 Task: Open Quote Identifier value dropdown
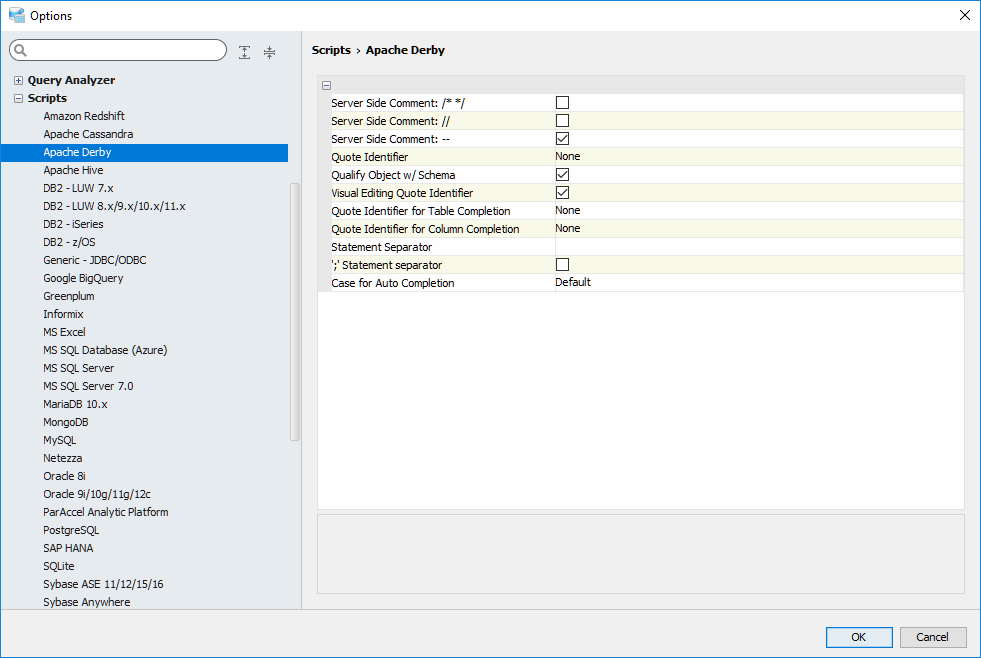[758, 156]
